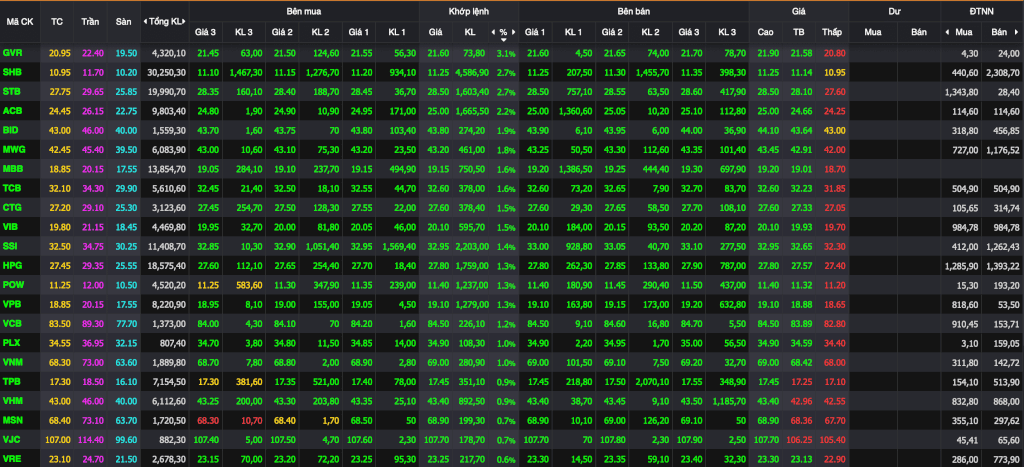Screen dimensions: 1024x467
Task: Sort by the Sàn column header
Action: click(x=123, y=22)
